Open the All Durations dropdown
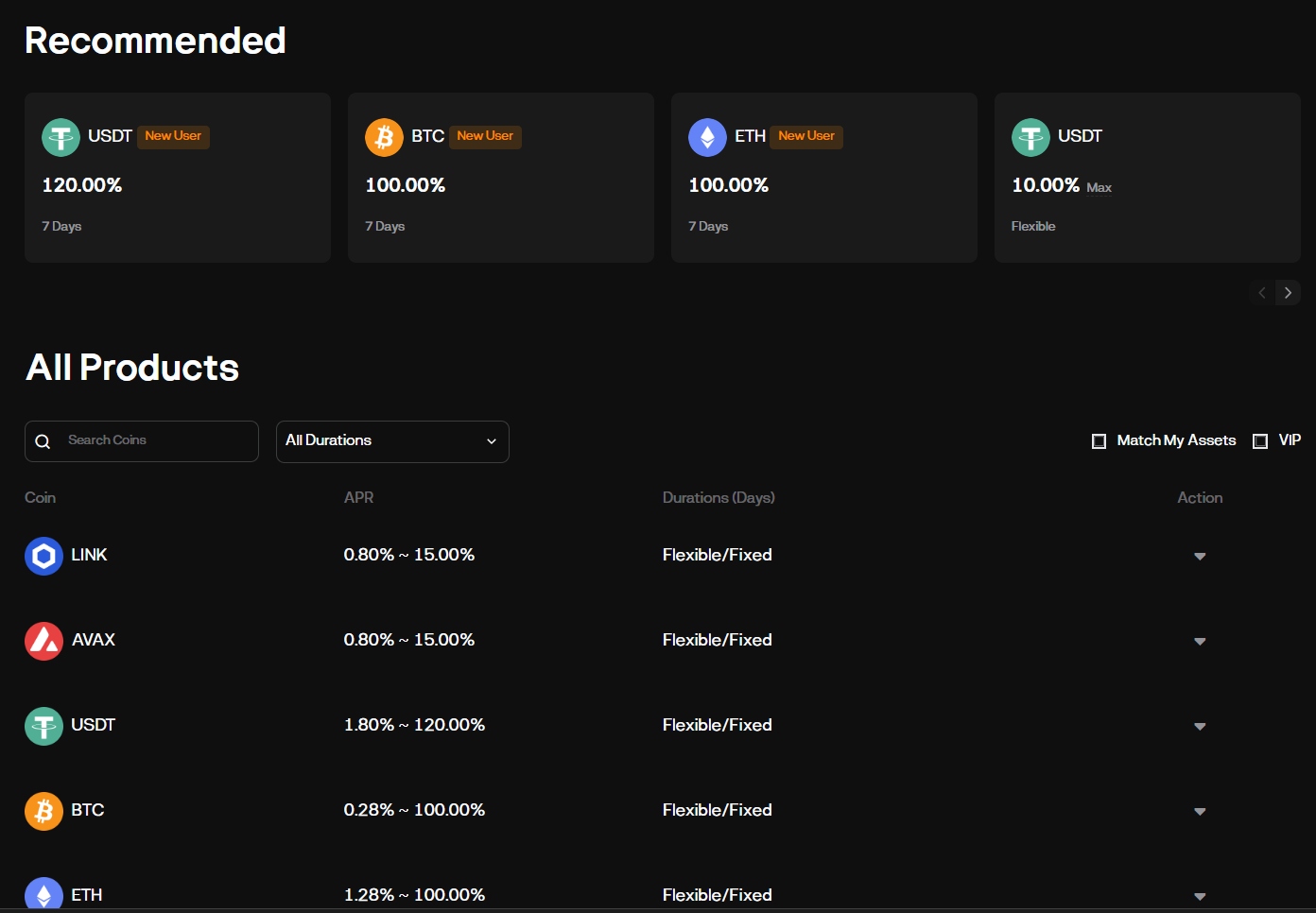 coord(392,441)
